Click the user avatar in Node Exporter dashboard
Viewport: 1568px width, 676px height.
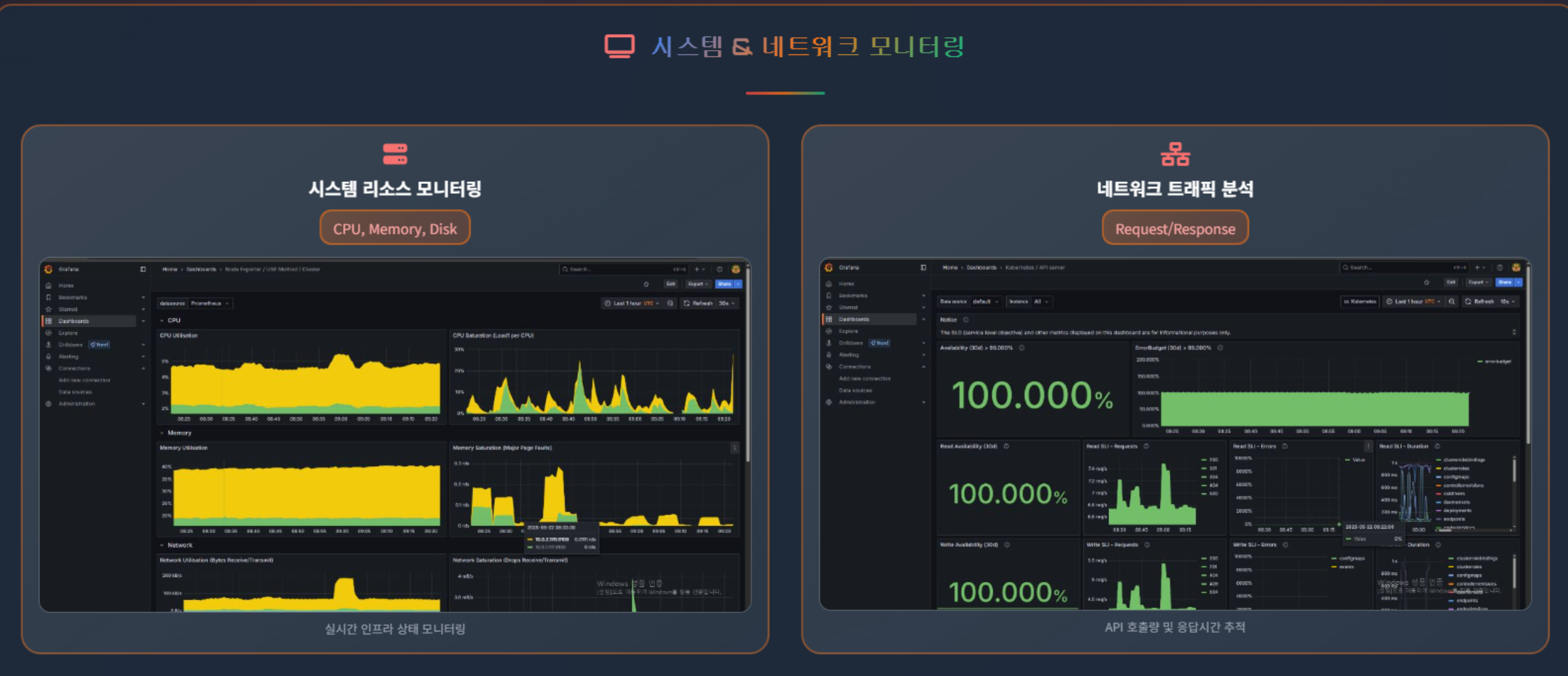pyautogui.click(x=736, y=269)
